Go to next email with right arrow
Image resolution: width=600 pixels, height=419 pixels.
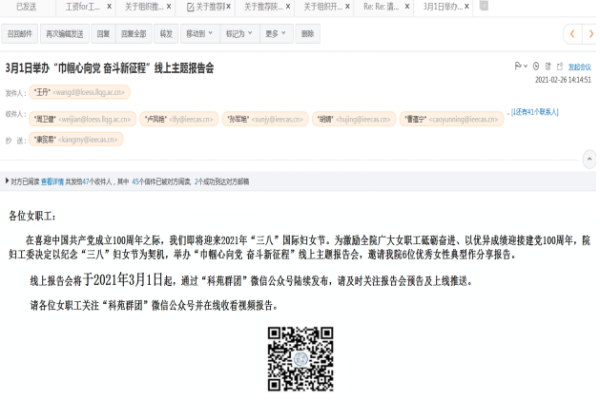(591, 33)
